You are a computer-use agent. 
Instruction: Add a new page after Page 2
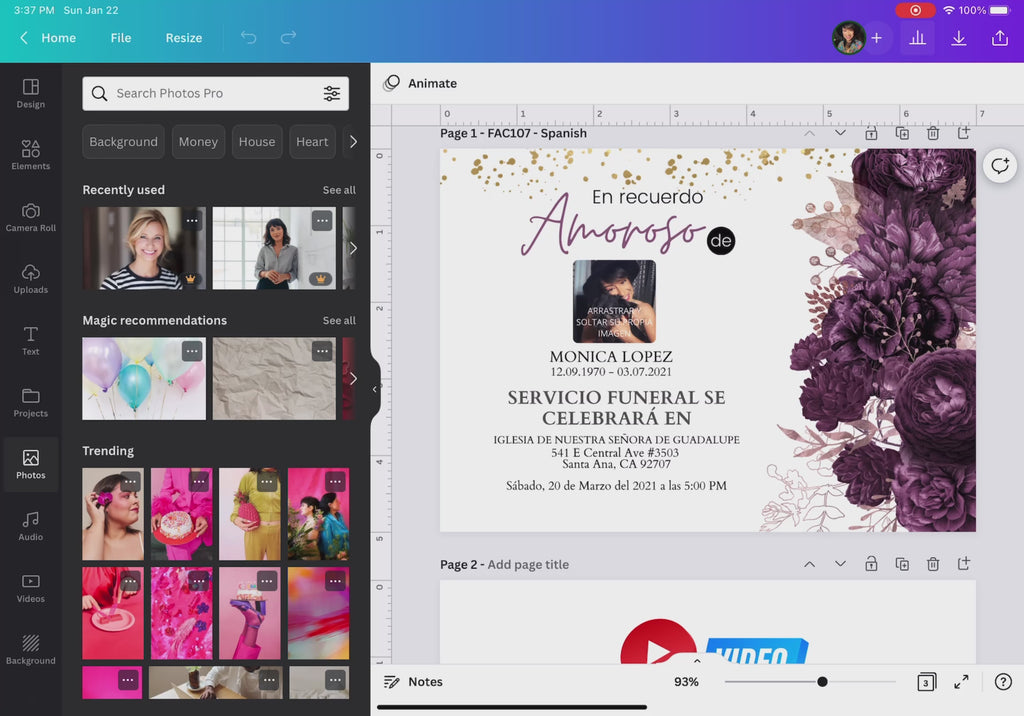[963, 564]
